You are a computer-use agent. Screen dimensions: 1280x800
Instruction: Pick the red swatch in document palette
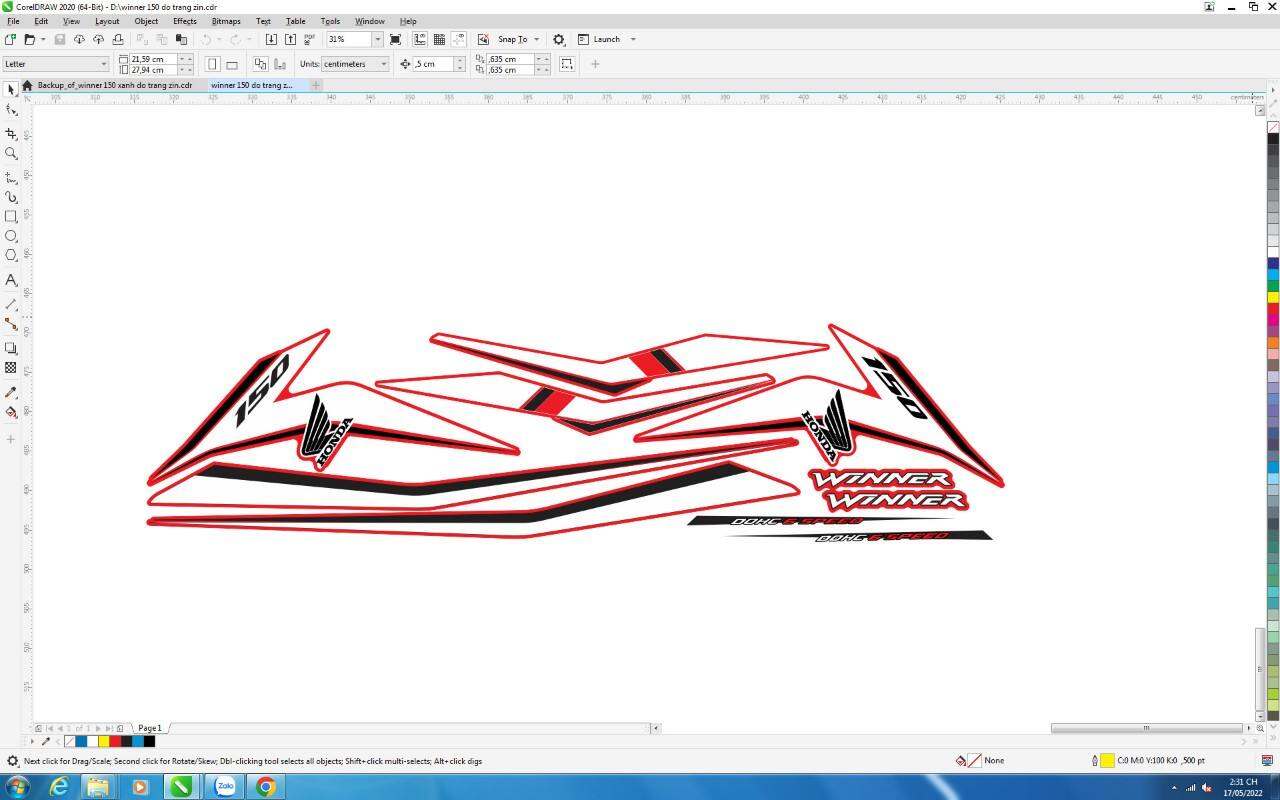click(x=115, y=741)
